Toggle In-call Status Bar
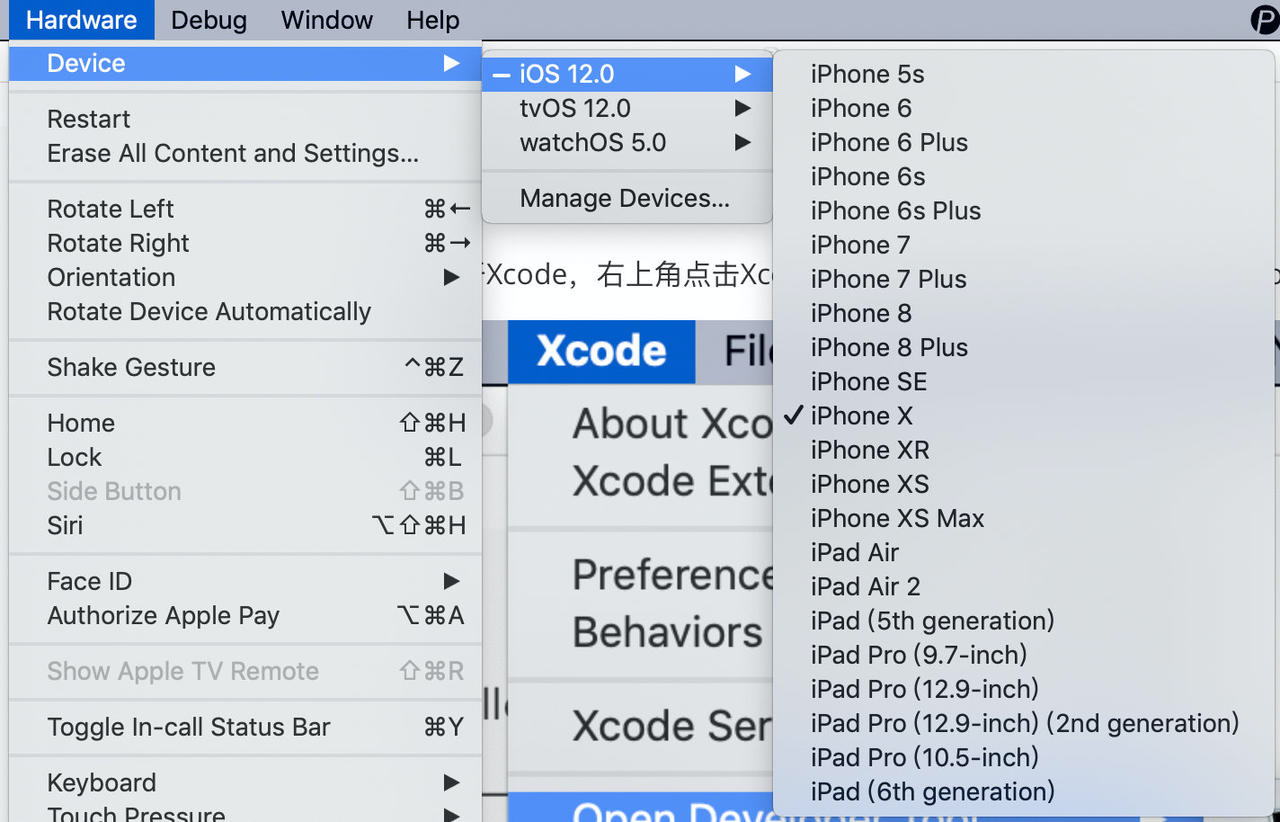This screenshot has height=822, width=1280. [x=245, y=727]
